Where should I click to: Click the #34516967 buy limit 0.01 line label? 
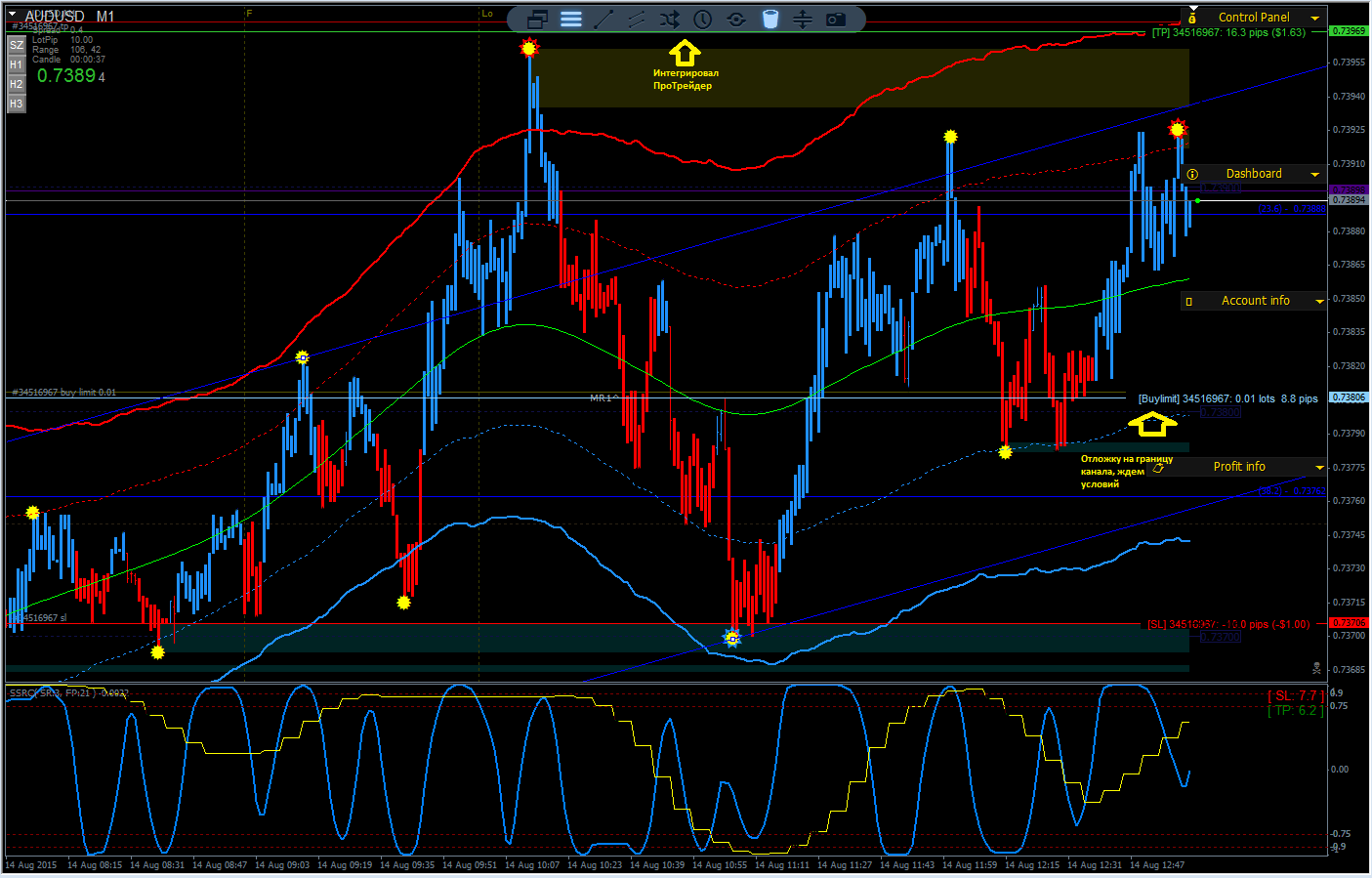(x=64, y=393)
